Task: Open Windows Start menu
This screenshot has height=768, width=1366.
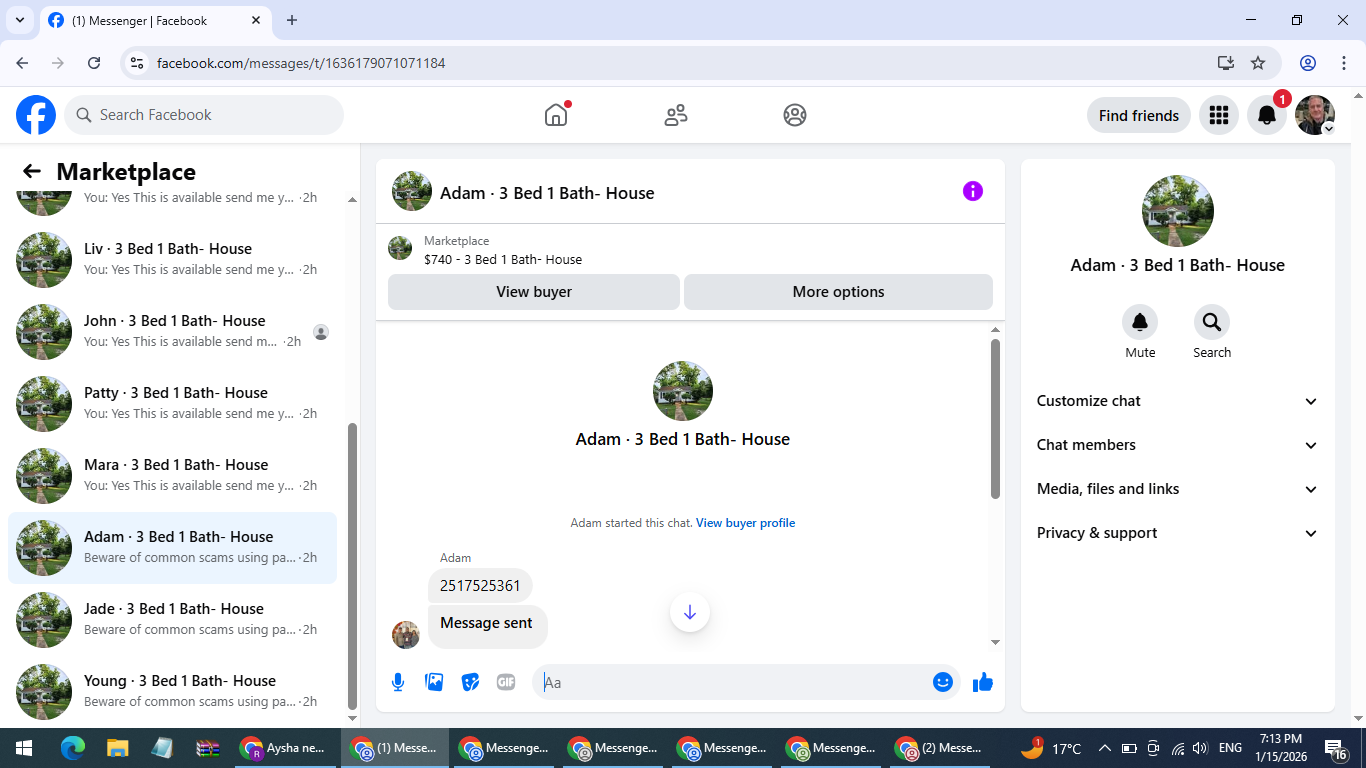Action: 24,748
